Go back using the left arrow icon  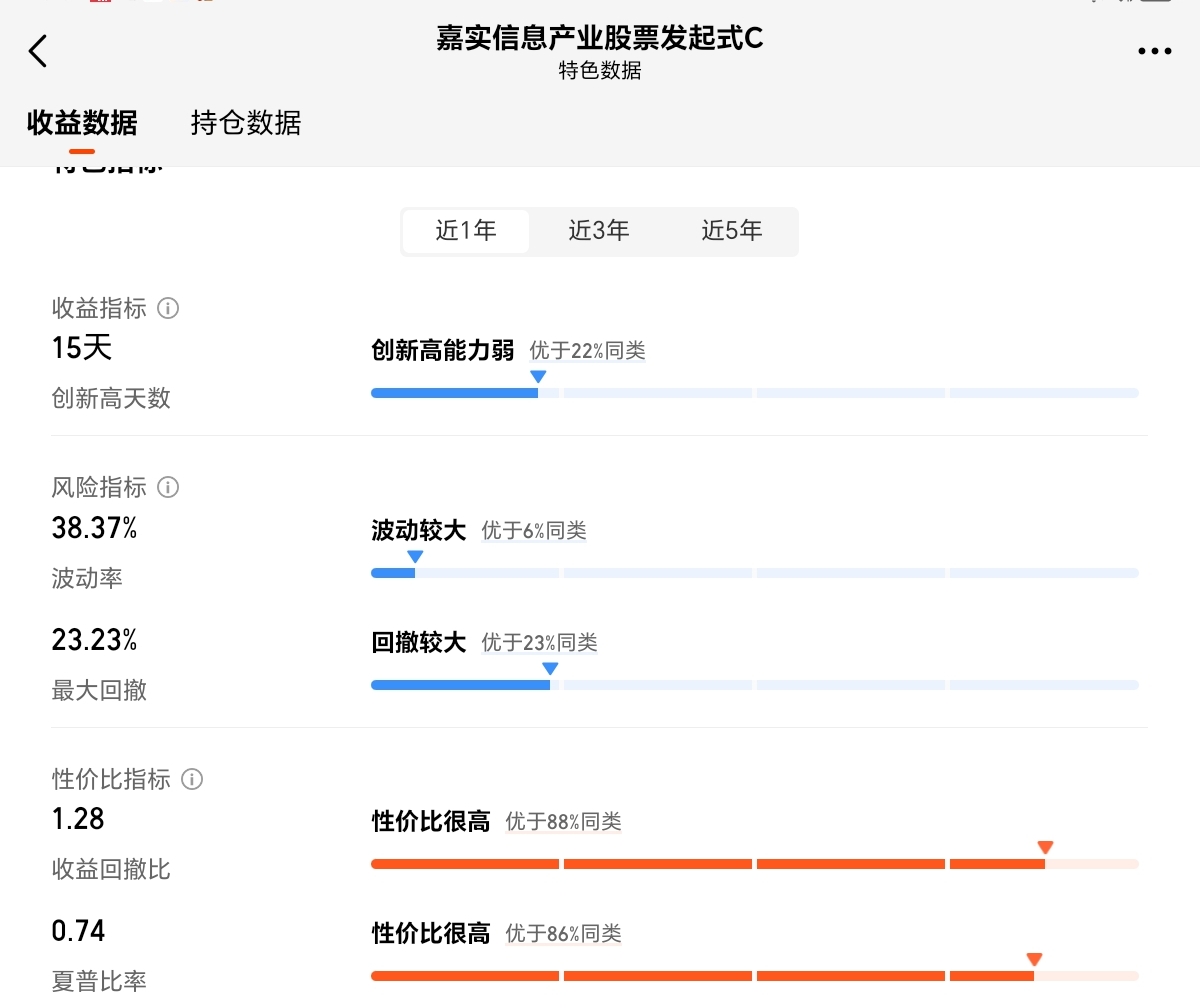pos(38,51)
